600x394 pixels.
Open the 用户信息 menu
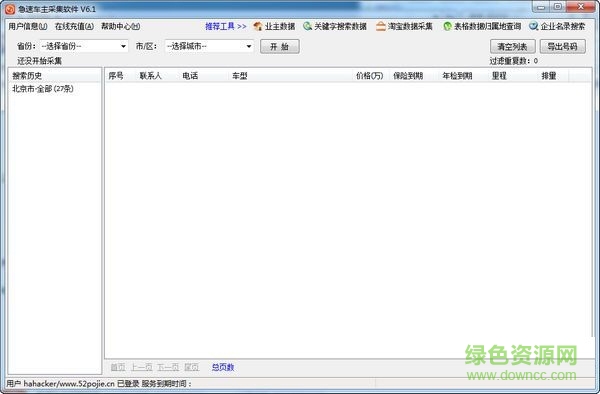click(x=28, y=26)
